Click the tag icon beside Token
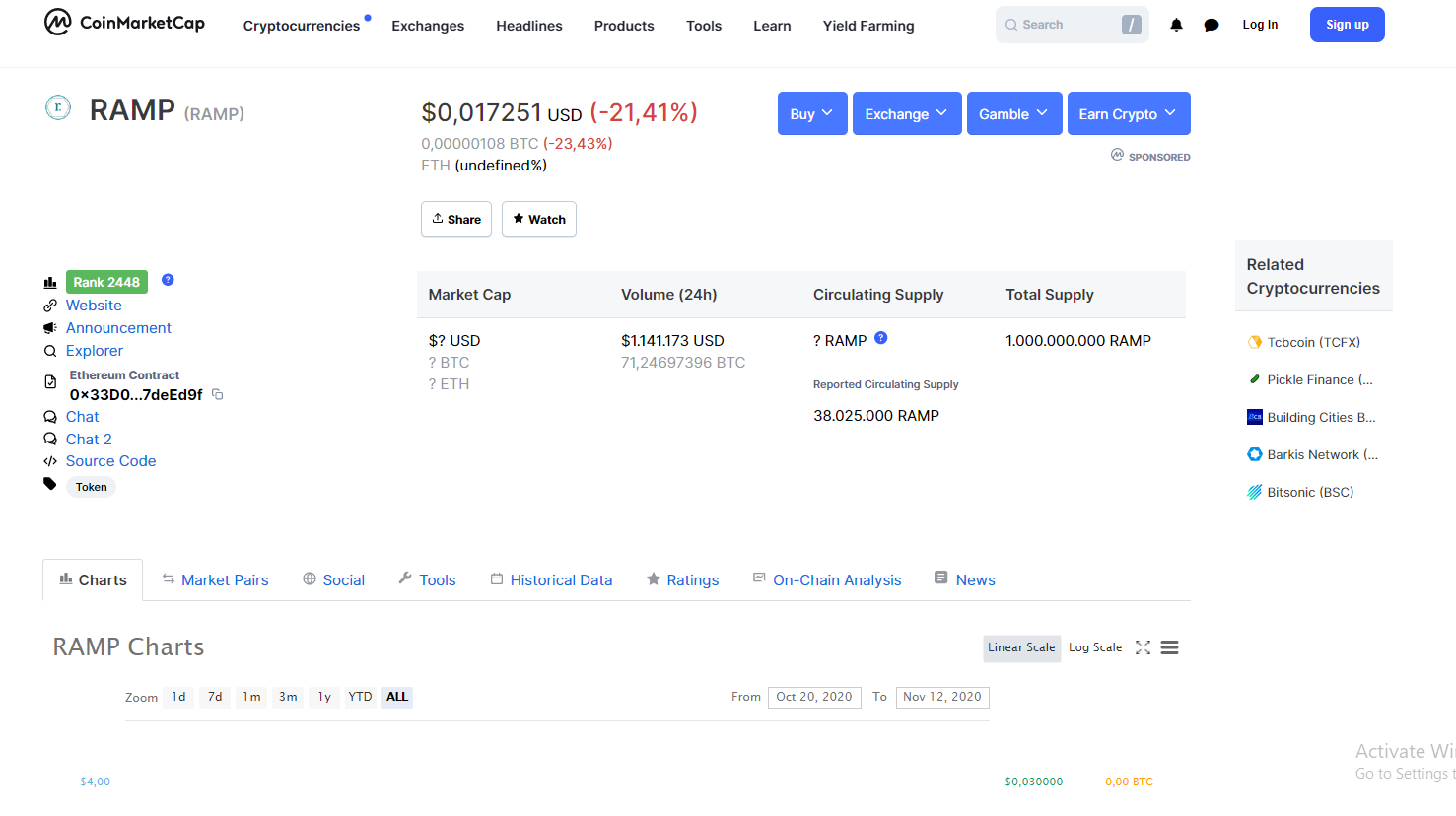This screenshot has height=816, width=1456. [x=50, y=484]
